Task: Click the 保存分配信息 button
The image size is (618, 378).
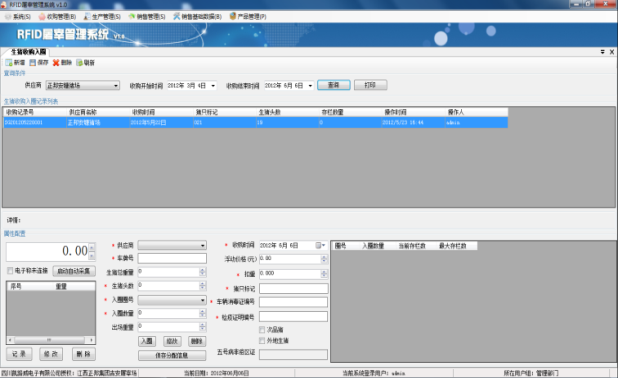Action: click(172, 356)
